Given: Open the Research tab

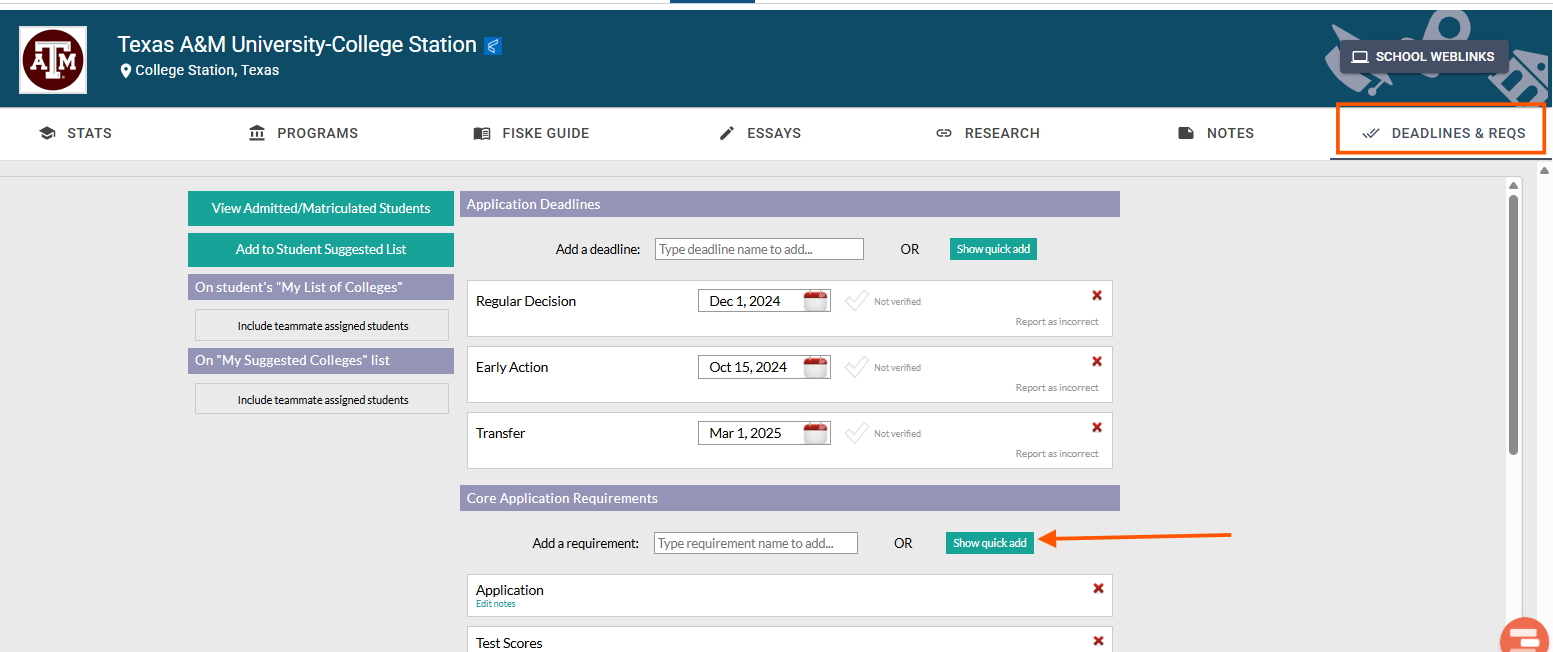Looking at the screenshot, I should 988,133.
